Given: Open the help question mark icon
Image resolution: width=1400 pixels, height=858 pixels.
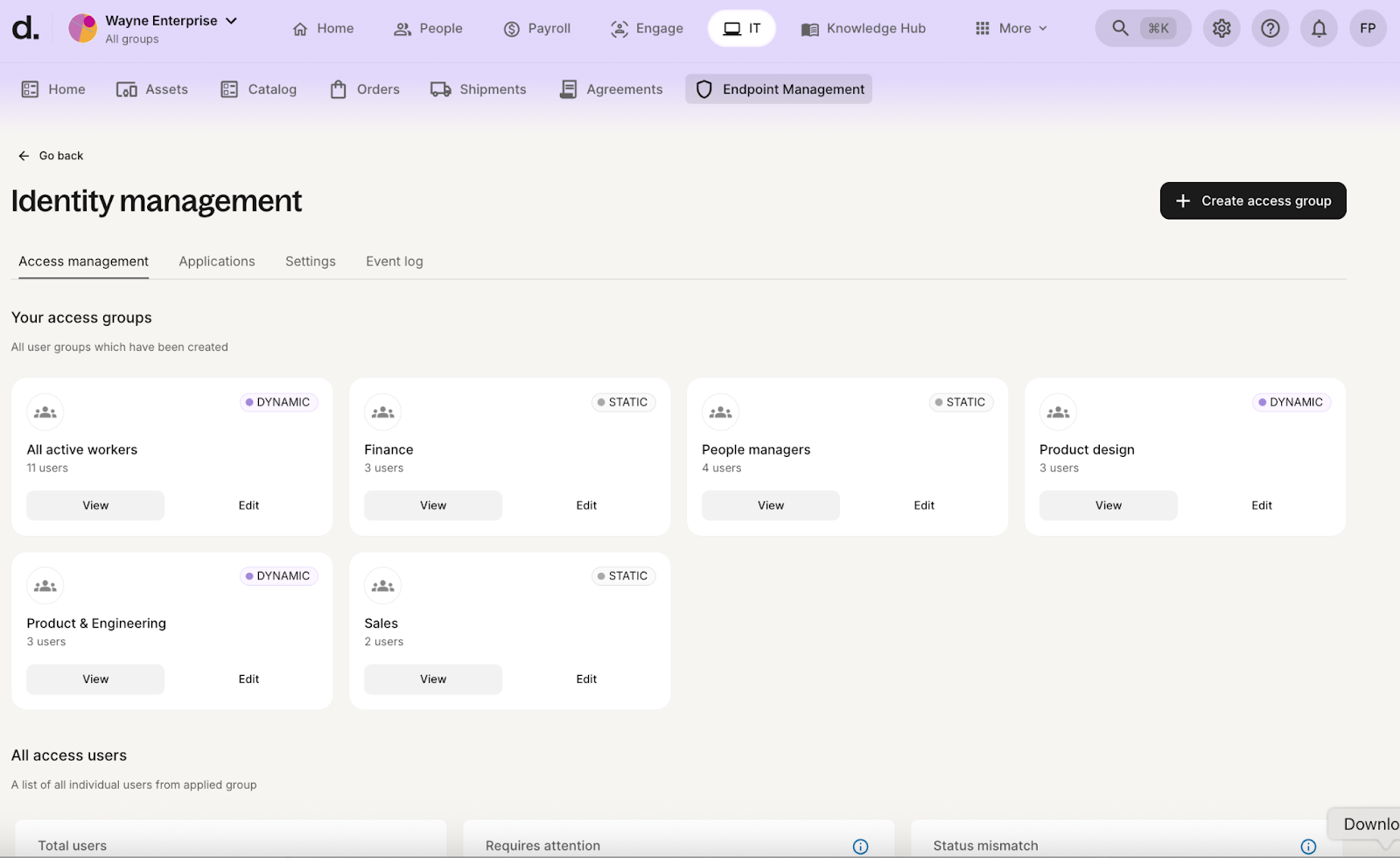Looking at the screenshot, I should 1270,28.
